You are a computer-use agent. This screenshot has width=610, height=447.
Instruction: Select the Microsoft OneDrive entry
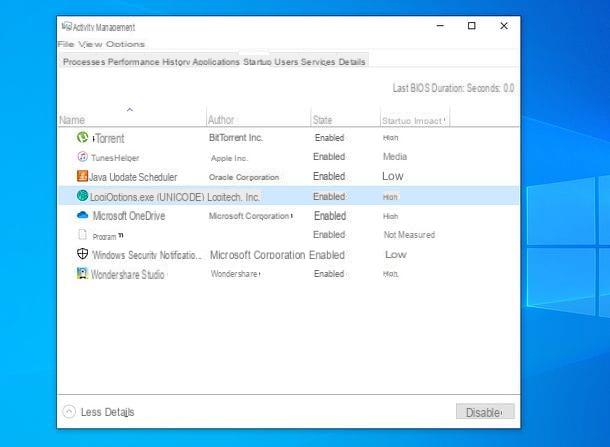point(129,216)
